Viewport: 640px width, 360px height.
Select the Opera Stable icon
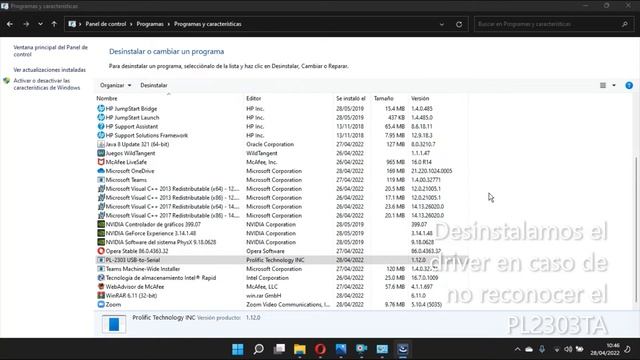click(101, 251)
